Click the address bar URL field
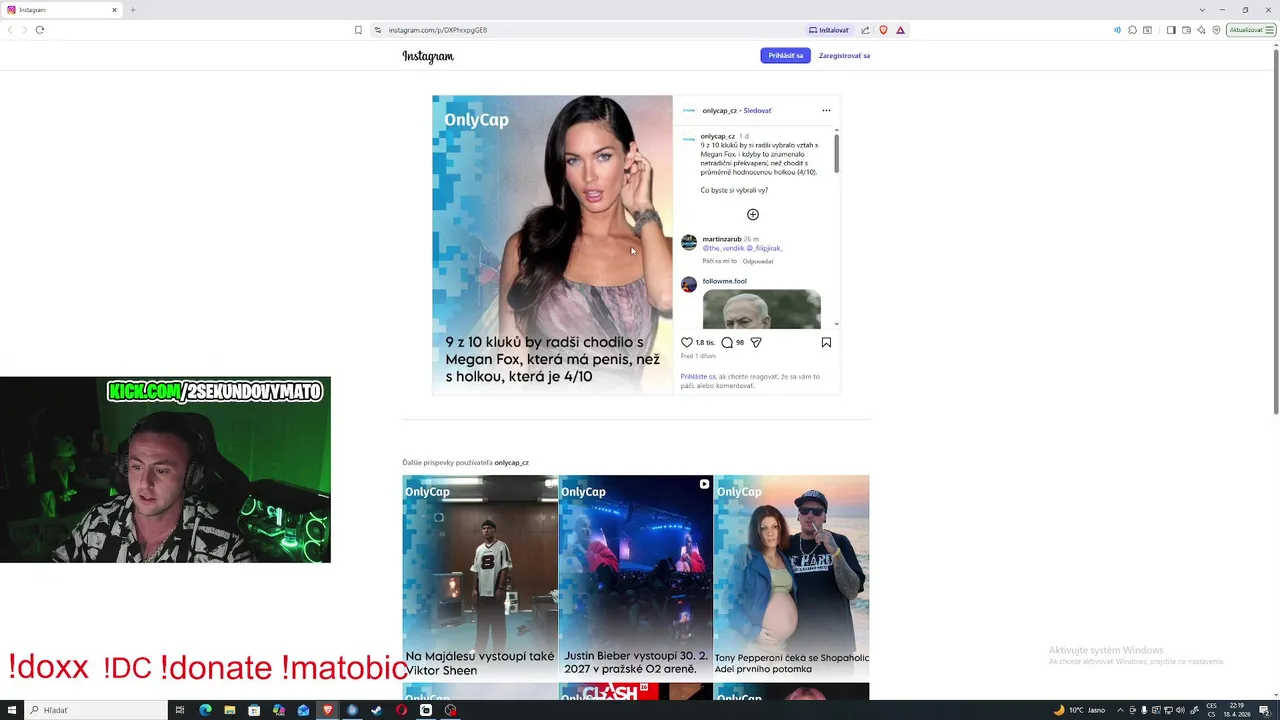 (x=590, y=30)
